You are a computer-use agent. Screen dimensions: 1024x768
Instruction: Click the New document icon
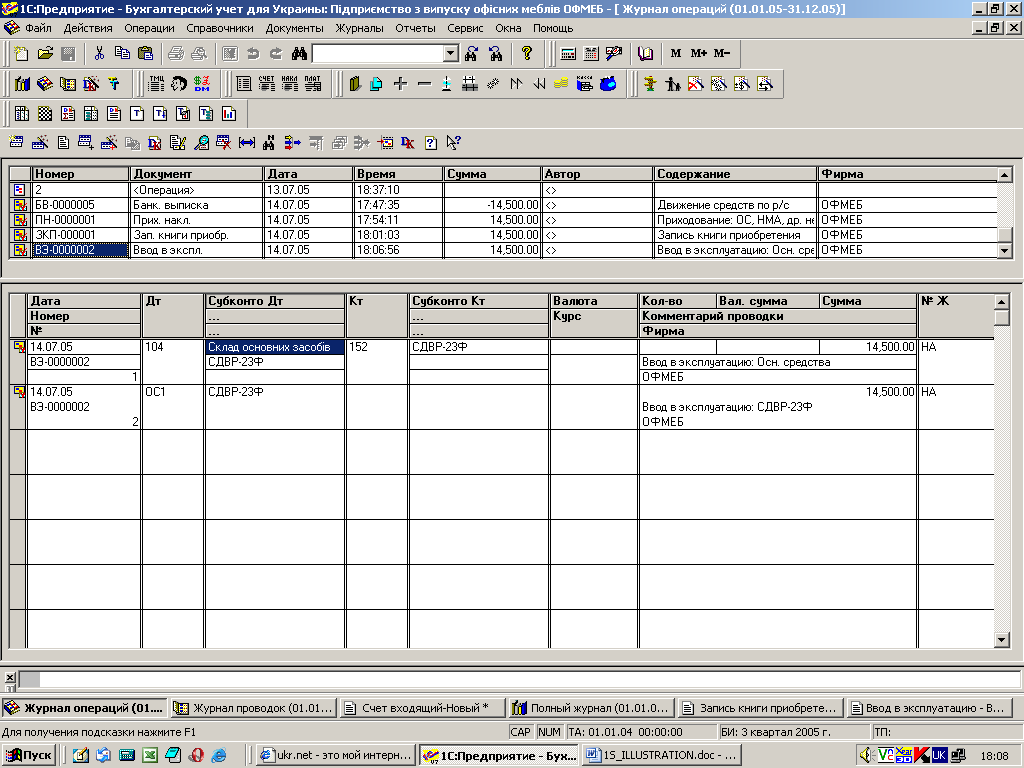[x=21, y=54]
